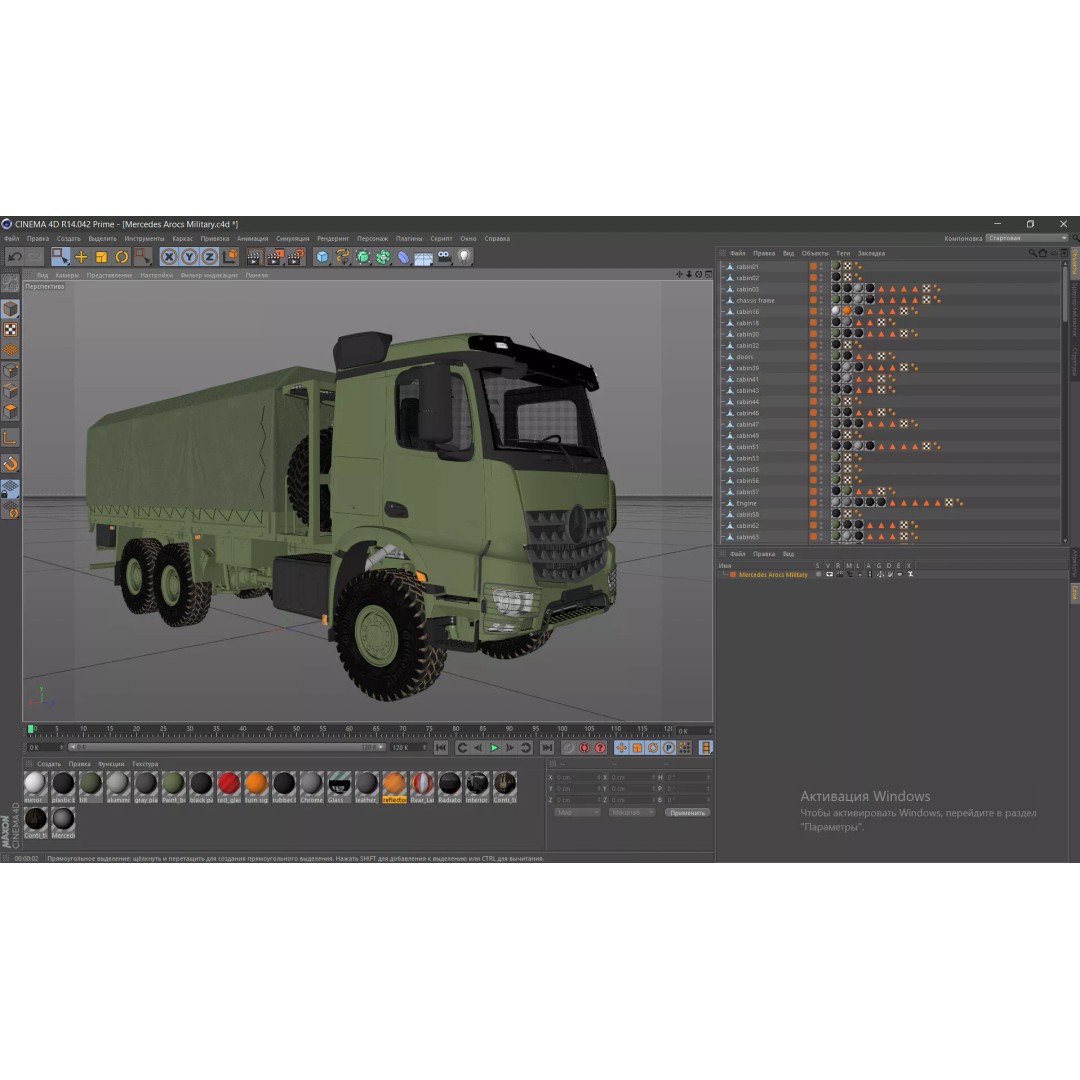Click the Object Manager vertical scrollbar
This screenshot has height=1080, width=1080.
point(1065,296)
